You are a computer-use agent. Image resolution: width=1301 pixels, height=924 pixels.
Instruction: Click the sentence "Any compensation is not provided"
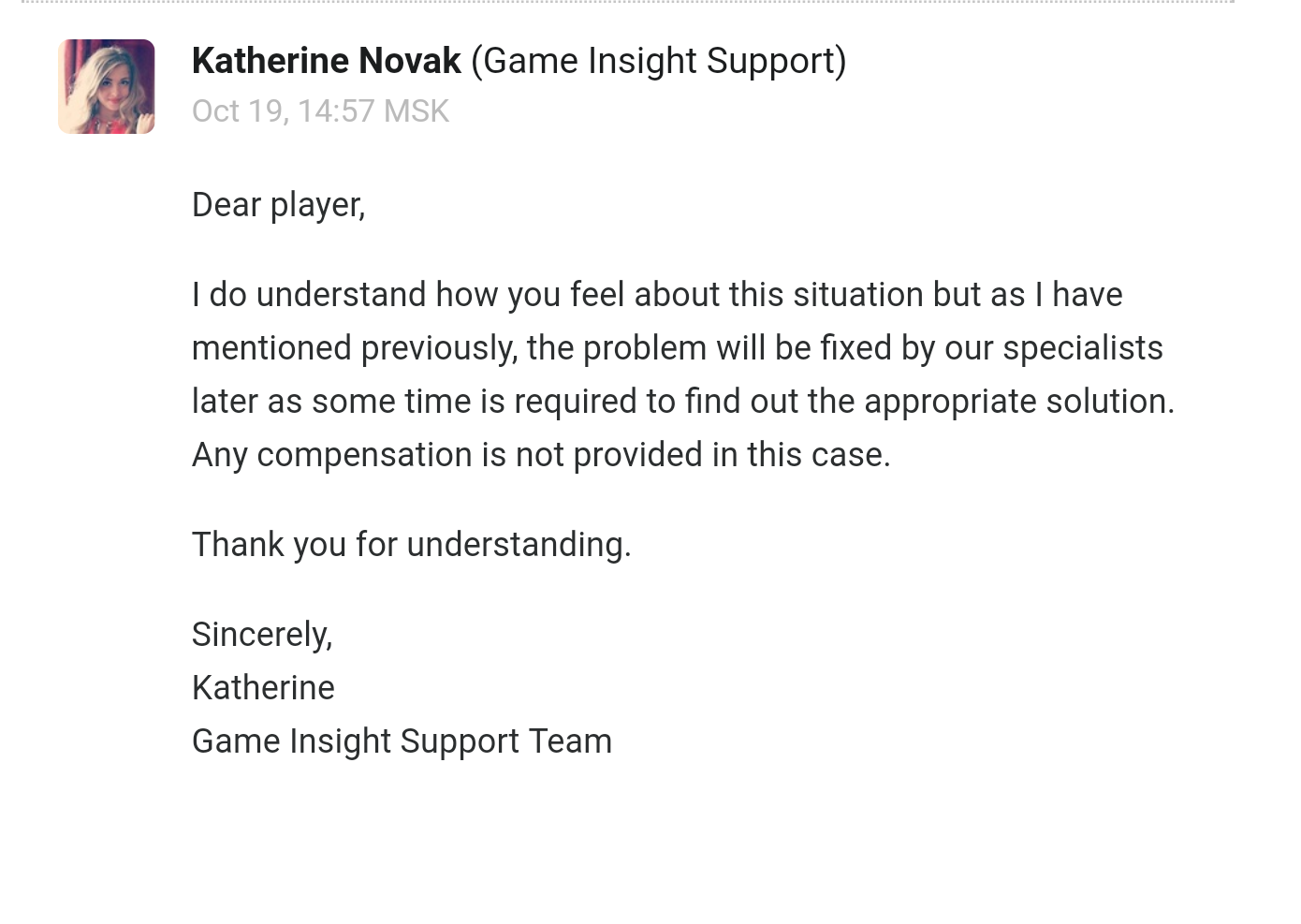tap(541, 455)
